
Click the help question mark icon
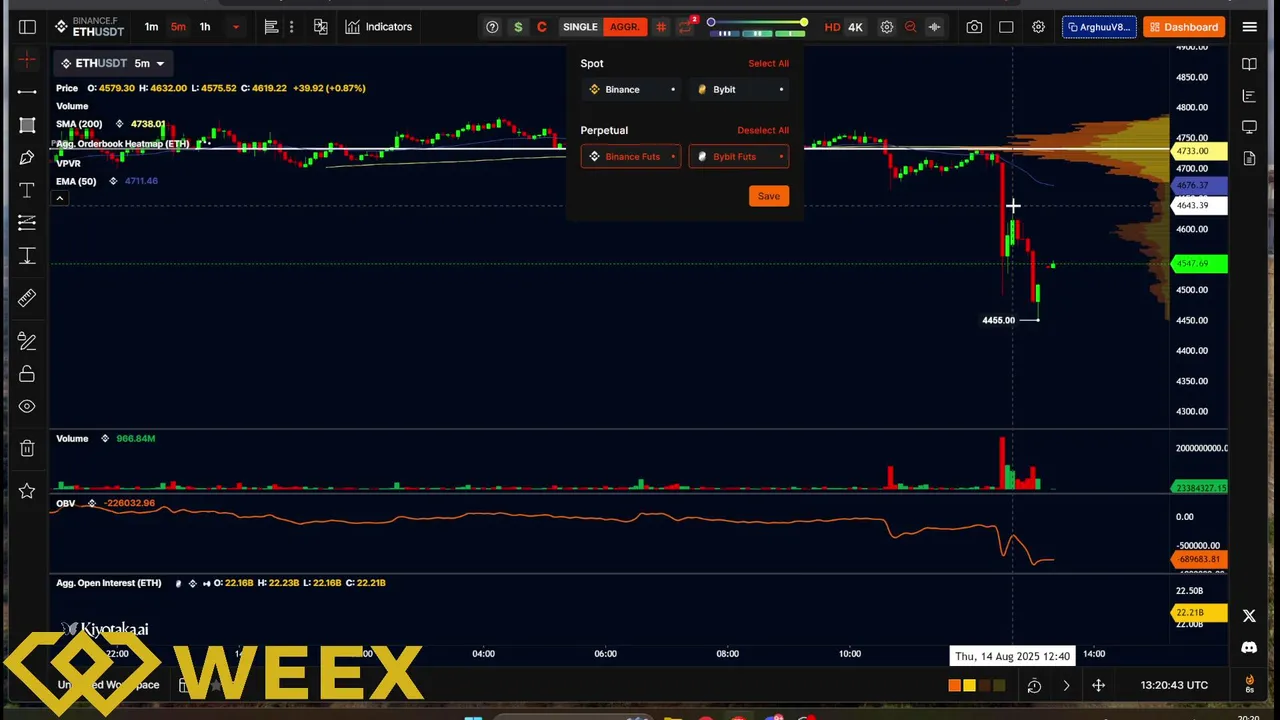[x=492, y=27]
